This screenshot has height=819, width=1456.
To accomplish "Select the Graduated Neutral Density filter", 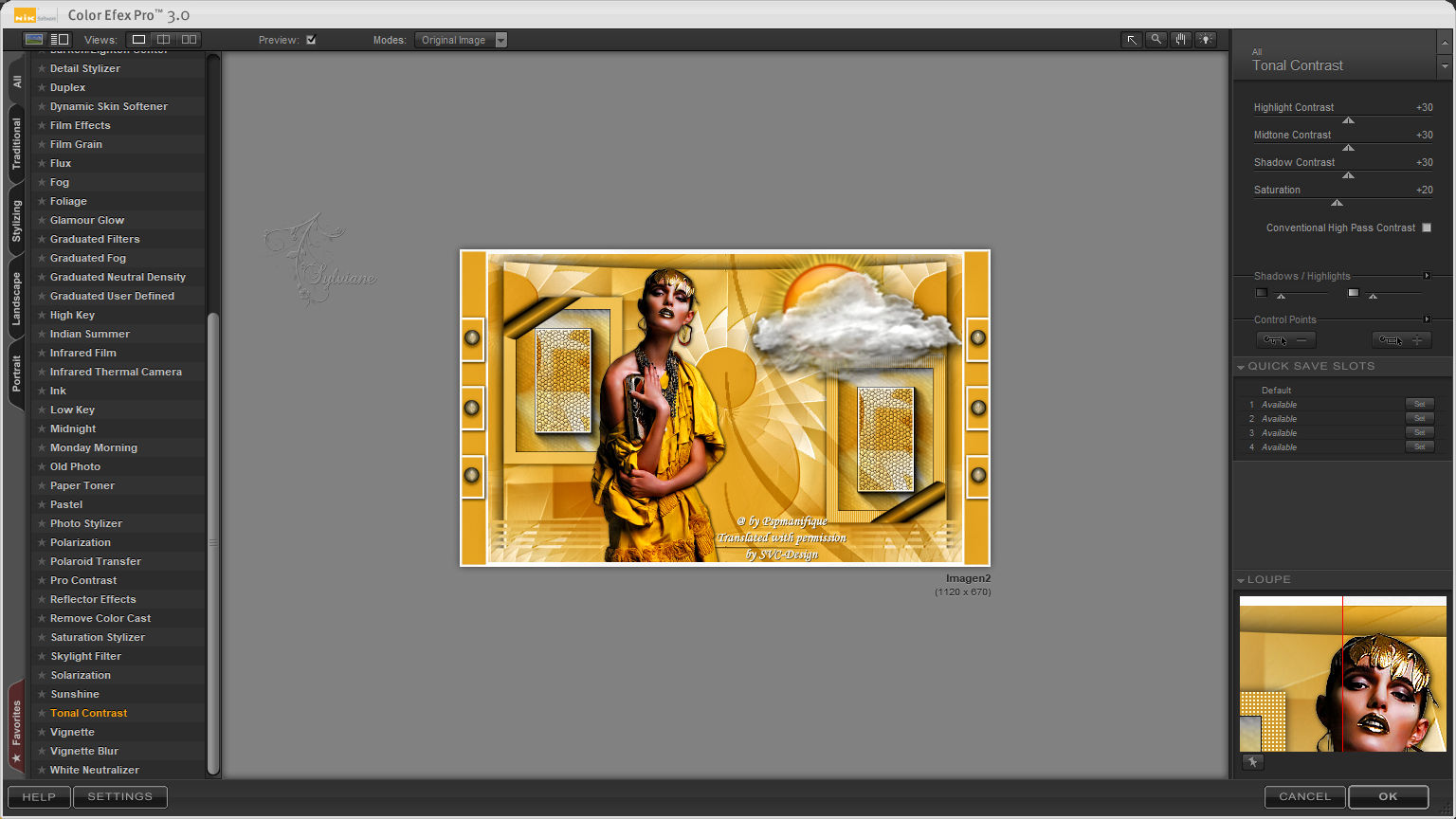I will [118, 277].
